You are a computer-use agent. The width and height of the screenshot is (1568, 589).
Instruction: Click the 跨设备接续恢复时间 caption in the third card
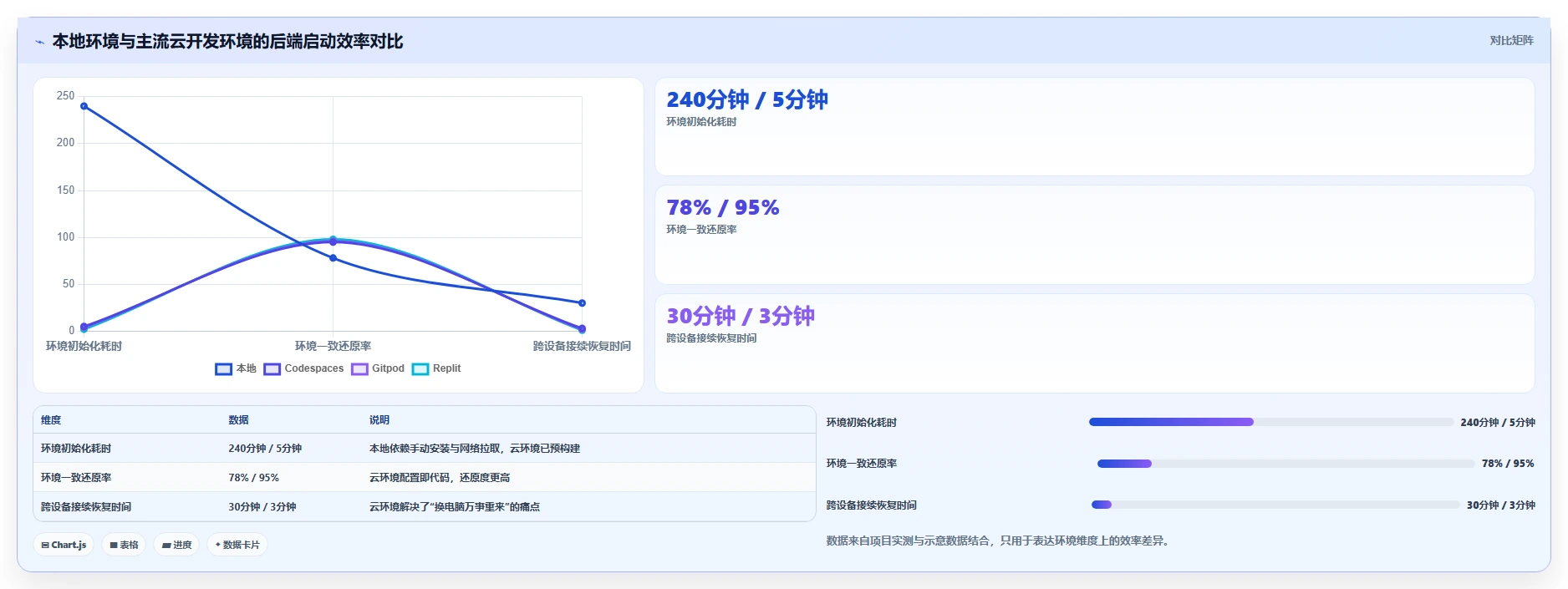pyautogui.click(x=711, y=338)
